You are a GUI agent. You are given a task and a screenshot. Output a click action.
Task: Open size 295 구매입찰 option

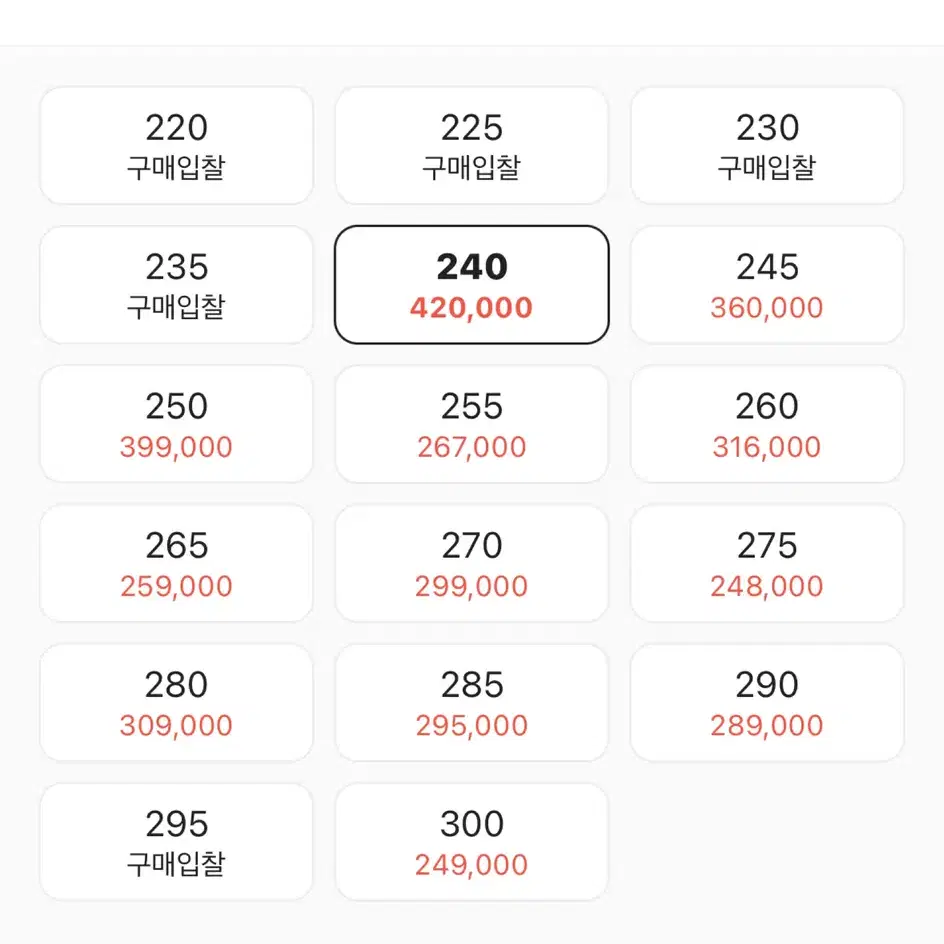[x=176, y=842]
